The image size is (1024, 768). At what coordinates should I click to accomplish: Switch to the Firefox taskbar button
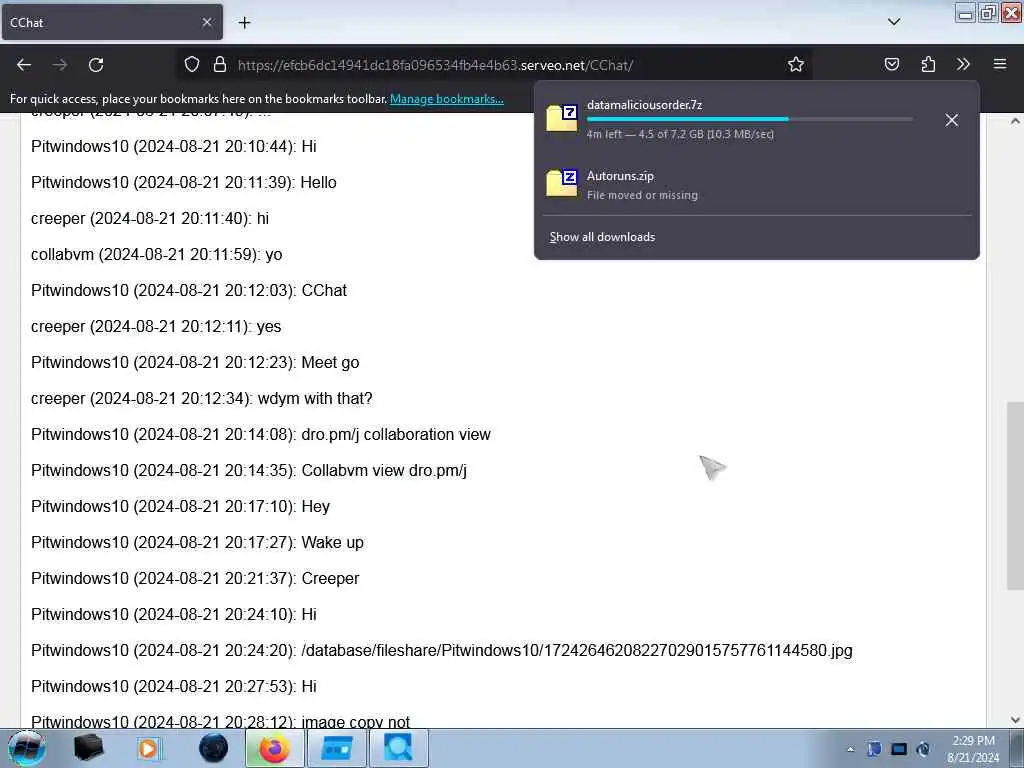(274, 748)
